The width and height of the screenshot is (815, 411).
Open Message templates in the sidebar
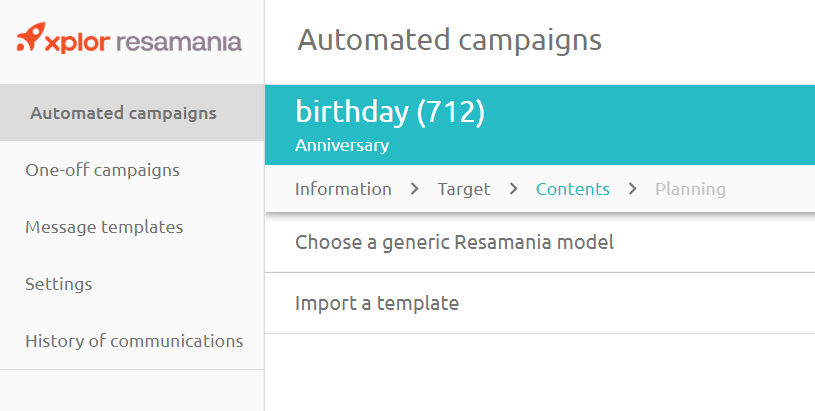tap(104, 227)
